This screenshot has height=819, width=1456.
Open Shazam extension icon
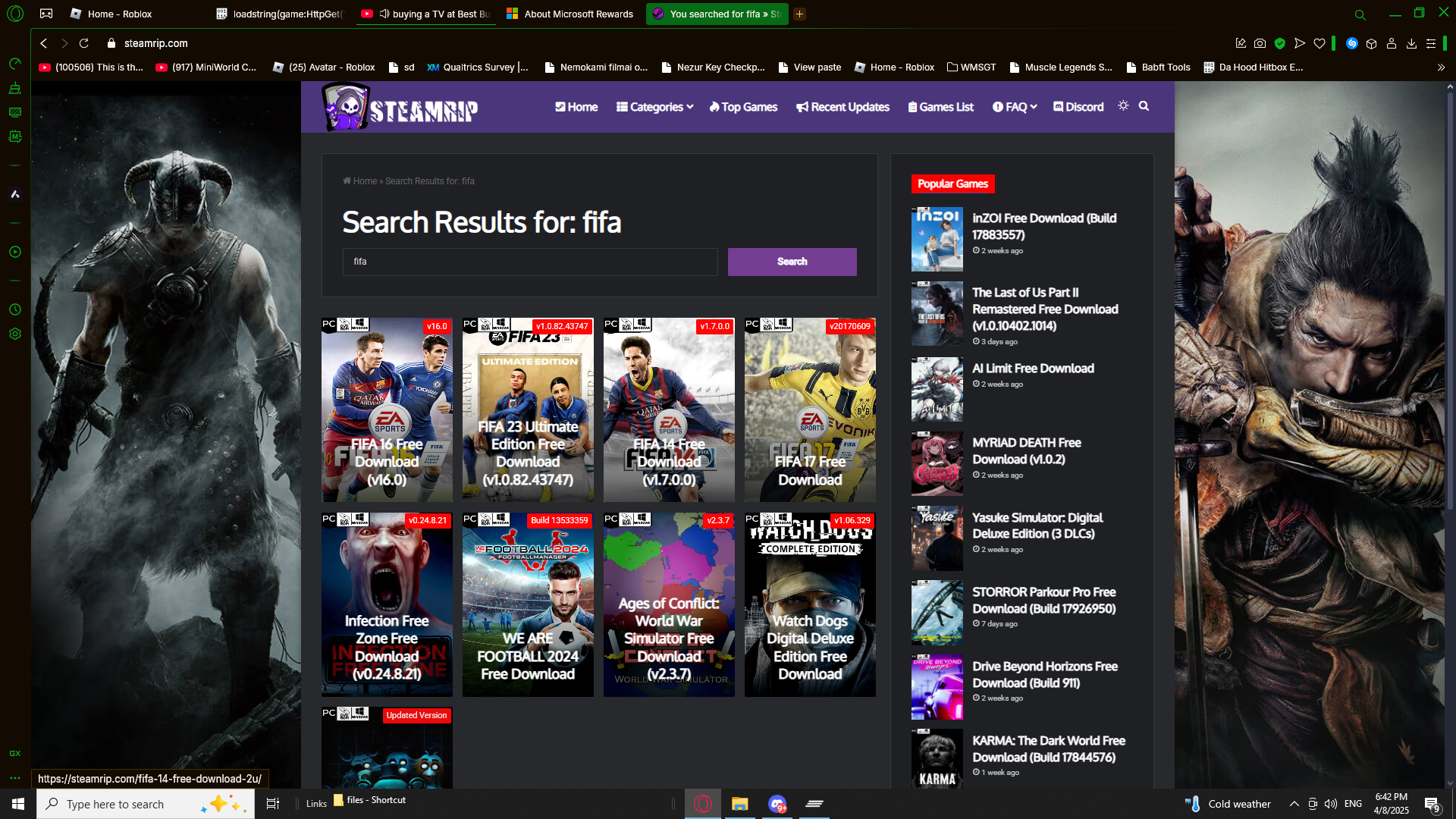click(x=1351, y=43)
